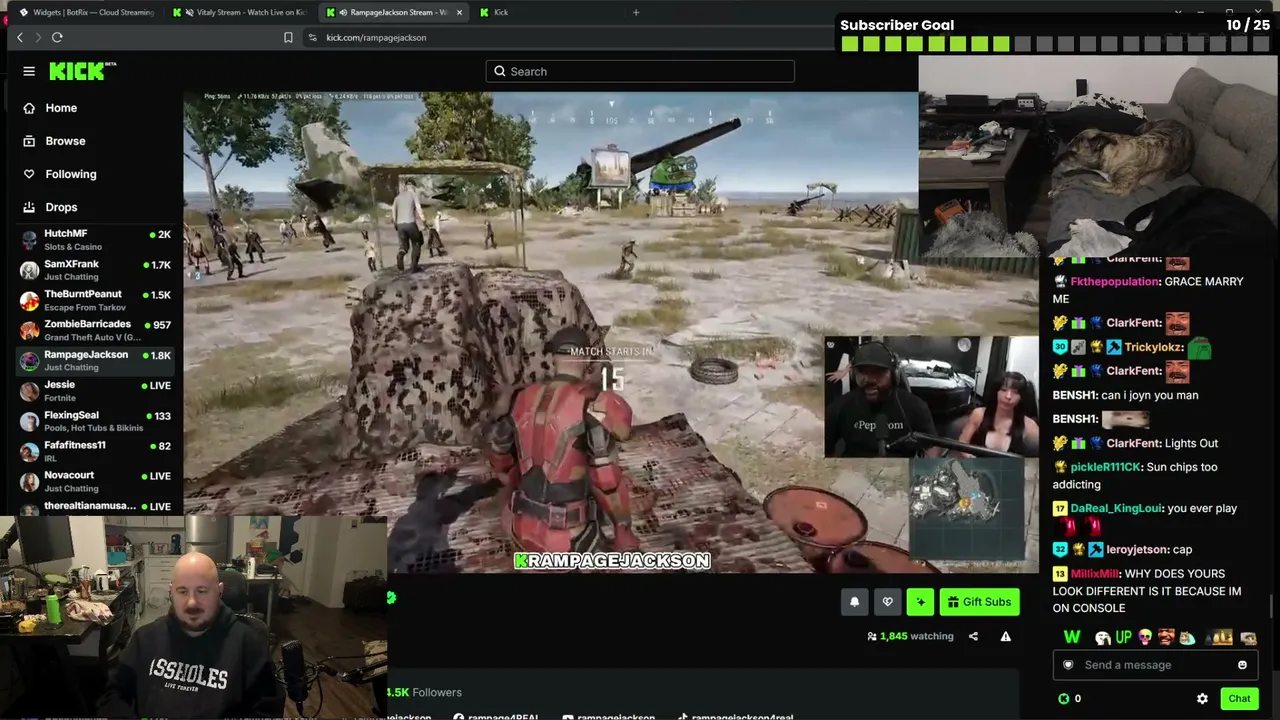Open SamXFrank channel in the sidebar
Screen dimensions: 1280x720
click(97, 270)
